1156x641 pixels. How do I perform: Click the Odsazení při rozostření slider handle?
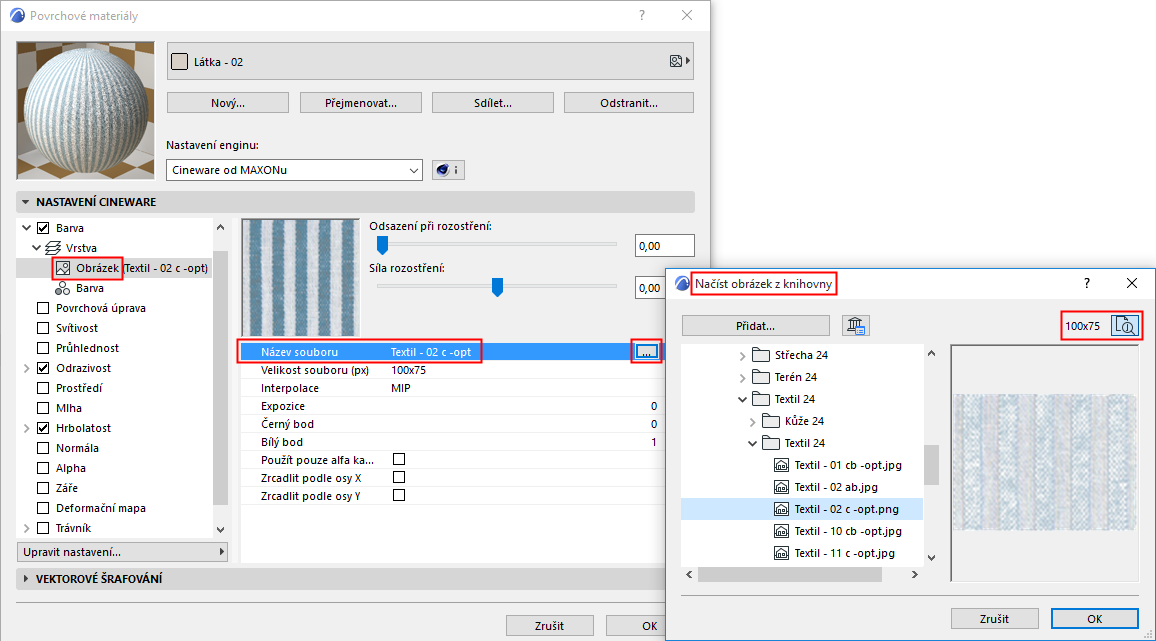pos(382,245)
